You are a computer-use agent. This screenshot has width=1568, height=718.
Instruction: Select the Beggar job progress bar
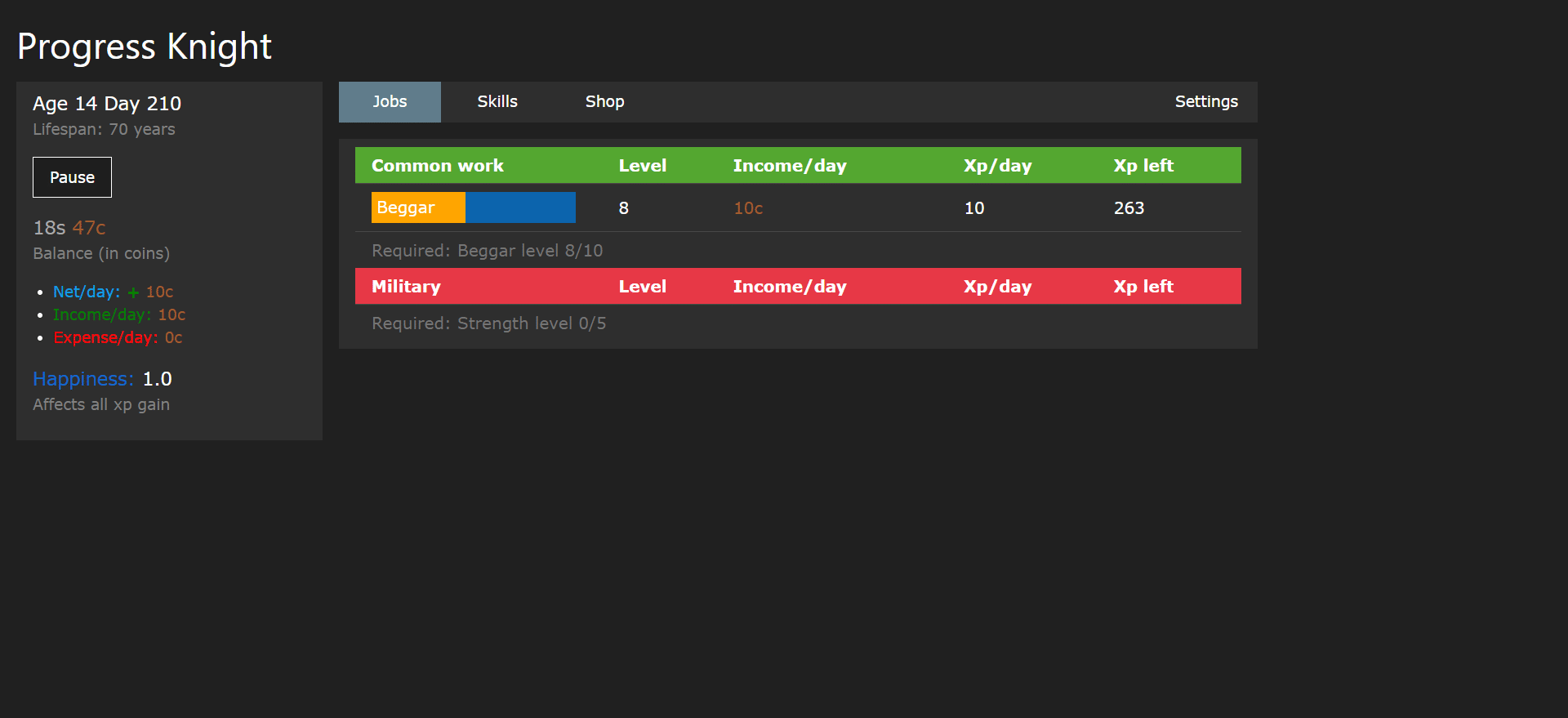474,207
